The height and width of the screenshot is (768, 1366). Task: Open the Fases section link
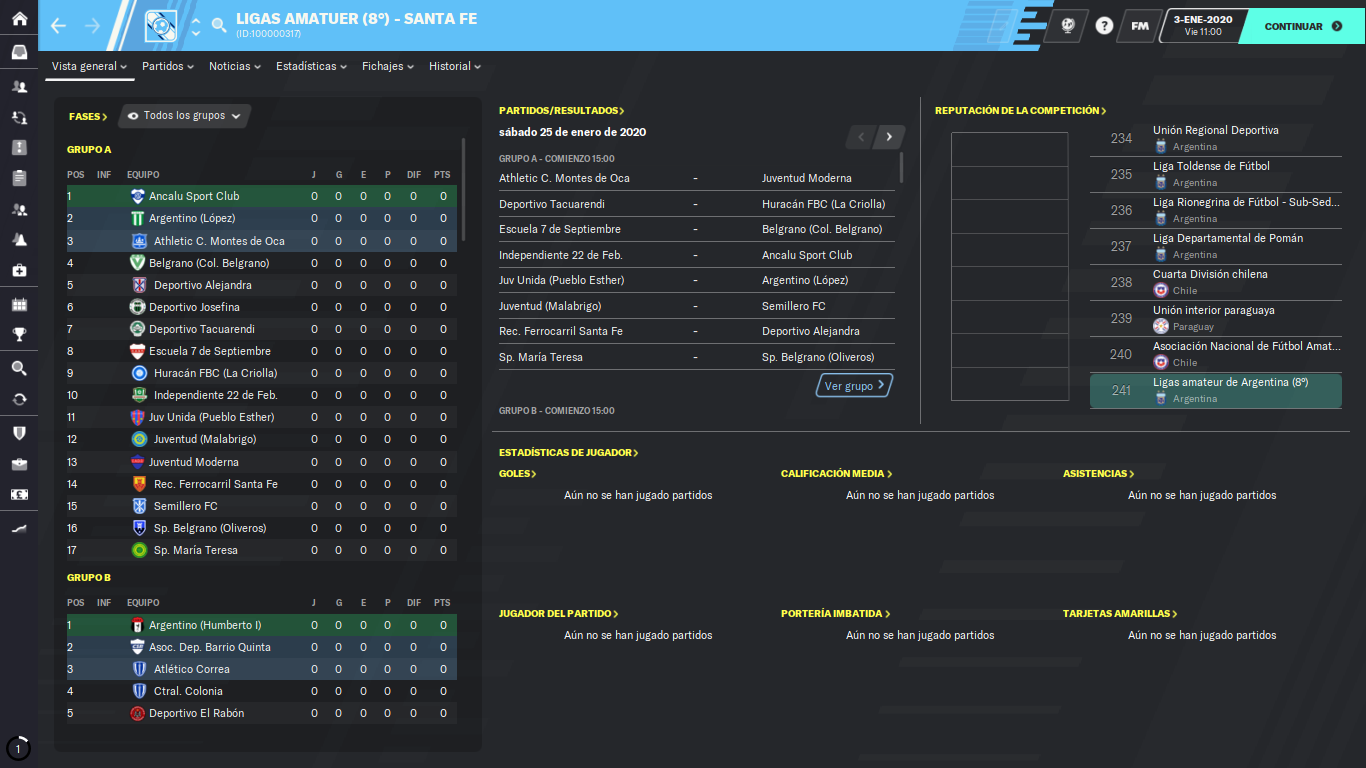tap(88, 116)
